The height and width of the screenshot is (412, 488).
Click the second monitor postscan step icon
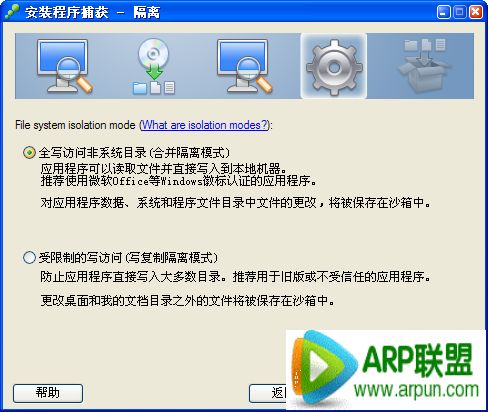click(244, 66)
